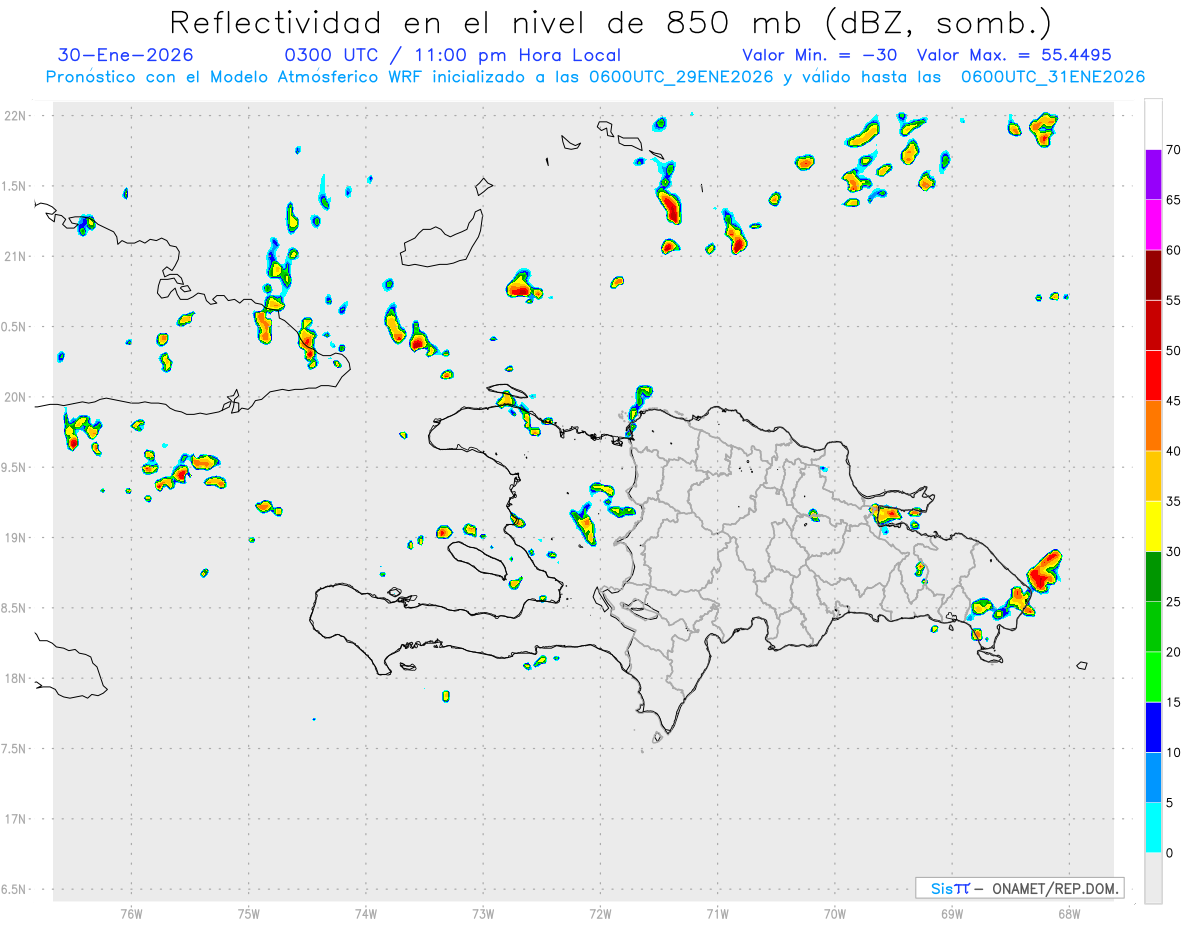Click the '20N' latitude label
The image size is (1200, 927).
point(17,397)
